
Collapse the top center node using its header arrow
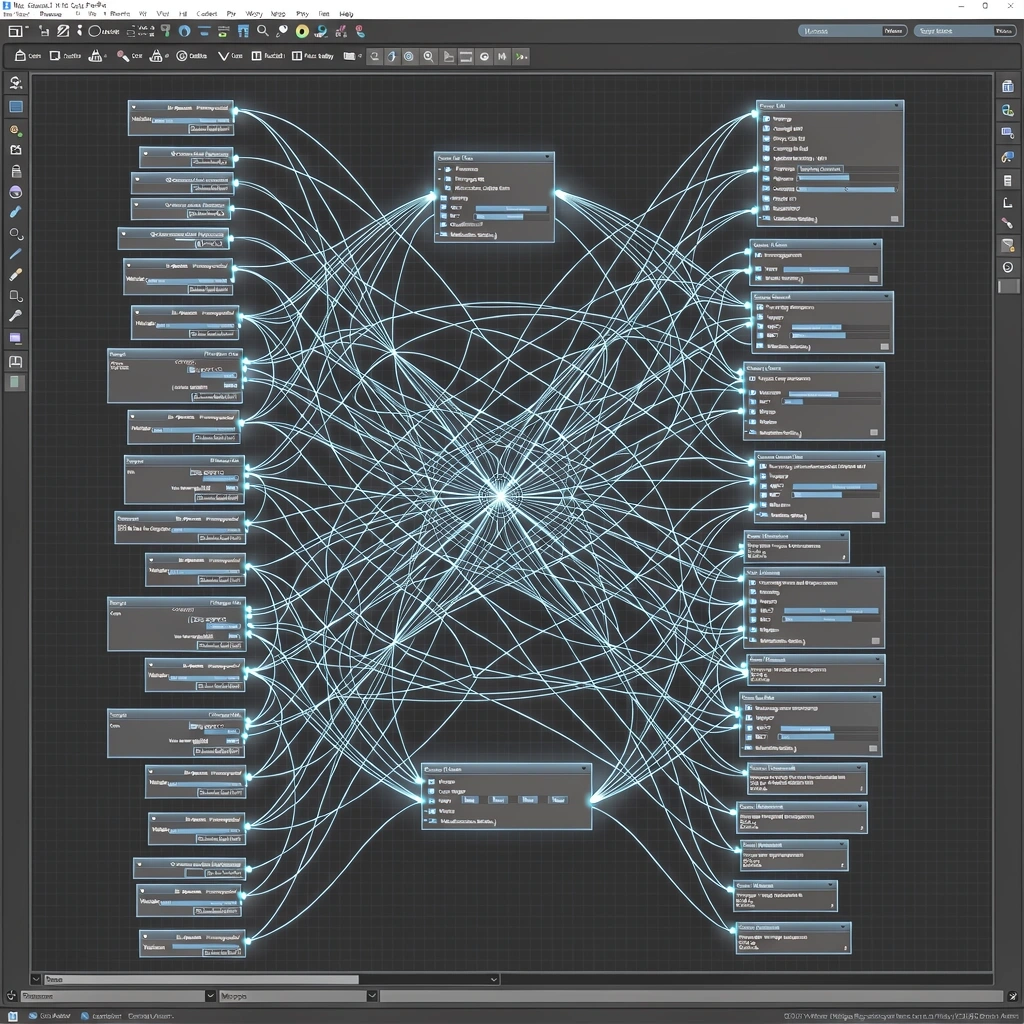point(548,157)
